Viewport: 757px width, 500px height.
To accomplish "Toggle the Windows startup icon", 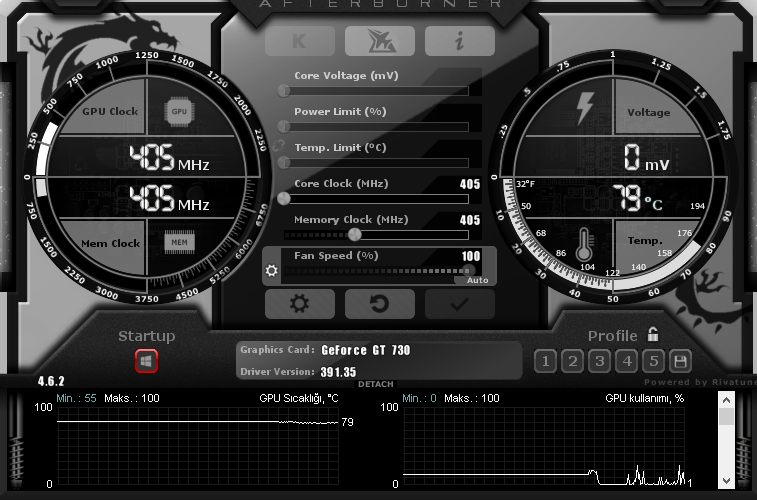I will pos(146,361).
